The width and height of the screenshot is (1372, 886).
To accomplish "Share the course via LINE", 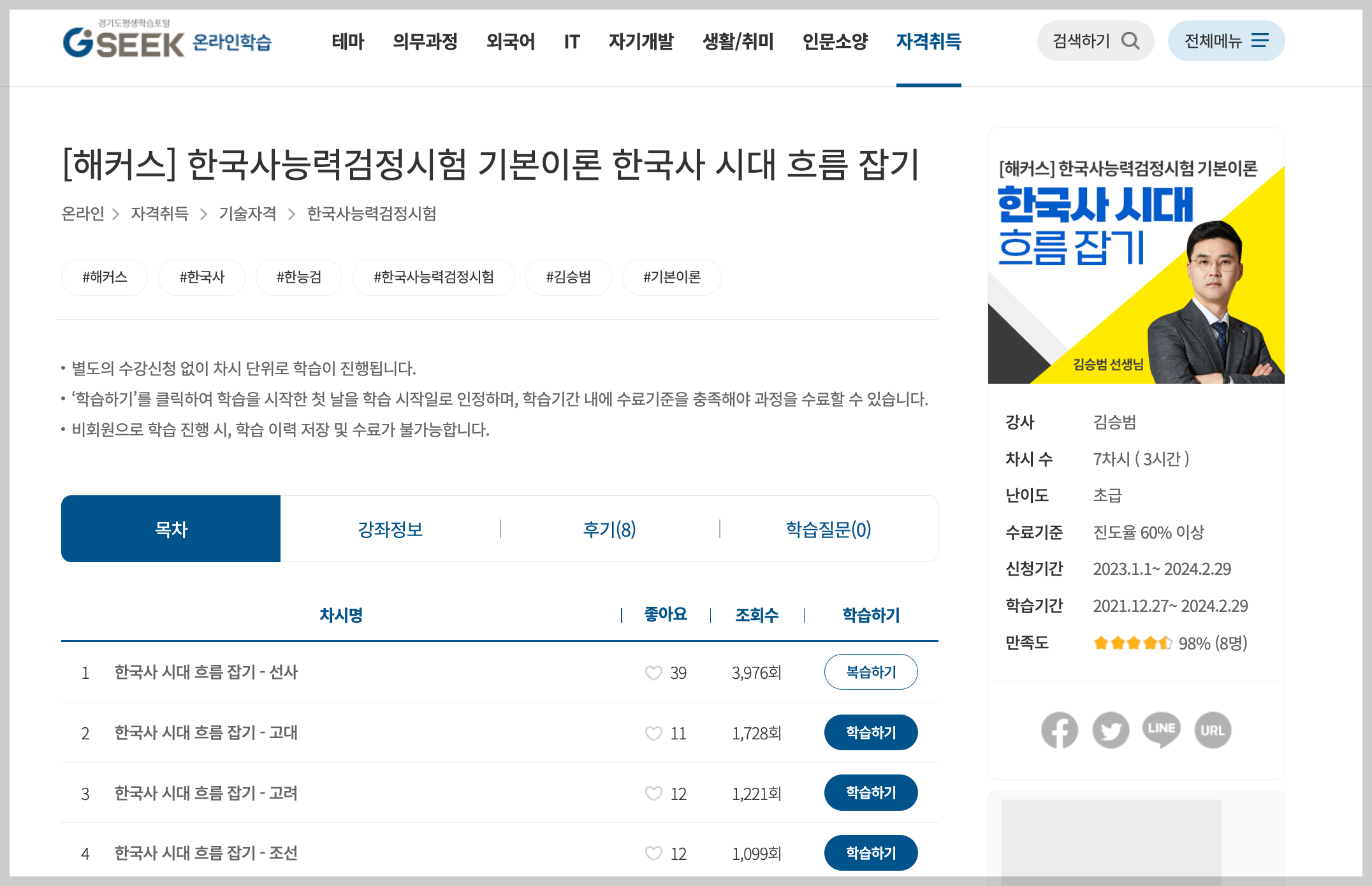I will [x=1162, y=730].
